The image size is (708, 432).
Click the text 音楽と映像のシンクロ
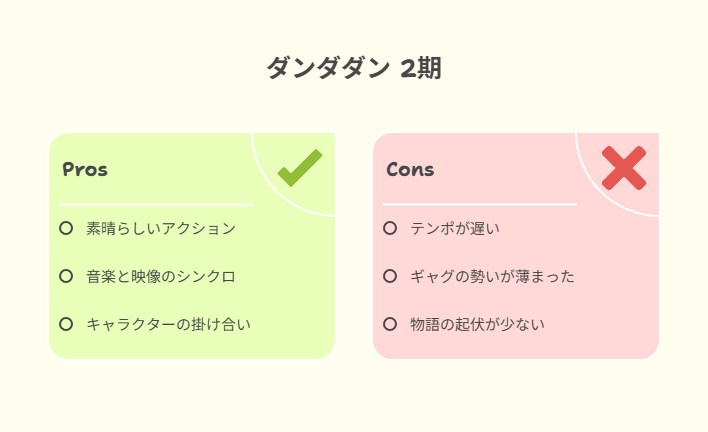161,276
